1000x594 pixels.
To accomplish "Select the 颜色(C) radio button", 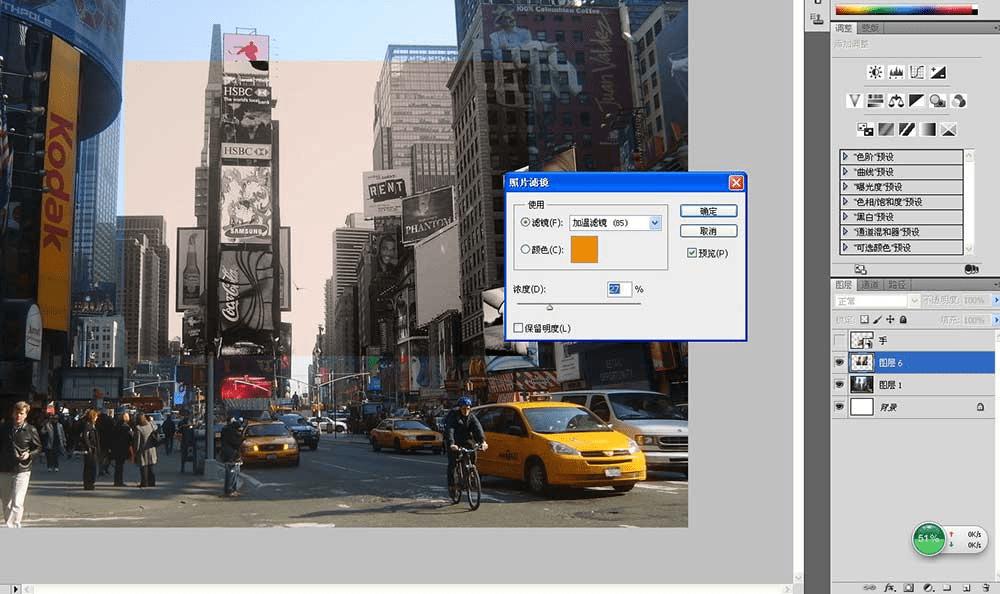I will 525,249.
